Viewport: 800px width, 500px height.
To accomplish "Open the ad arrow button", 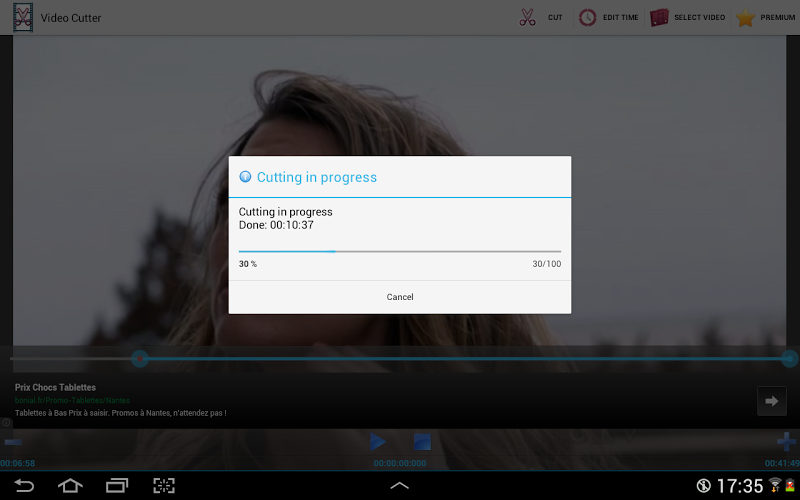I will tap(771, 401).
